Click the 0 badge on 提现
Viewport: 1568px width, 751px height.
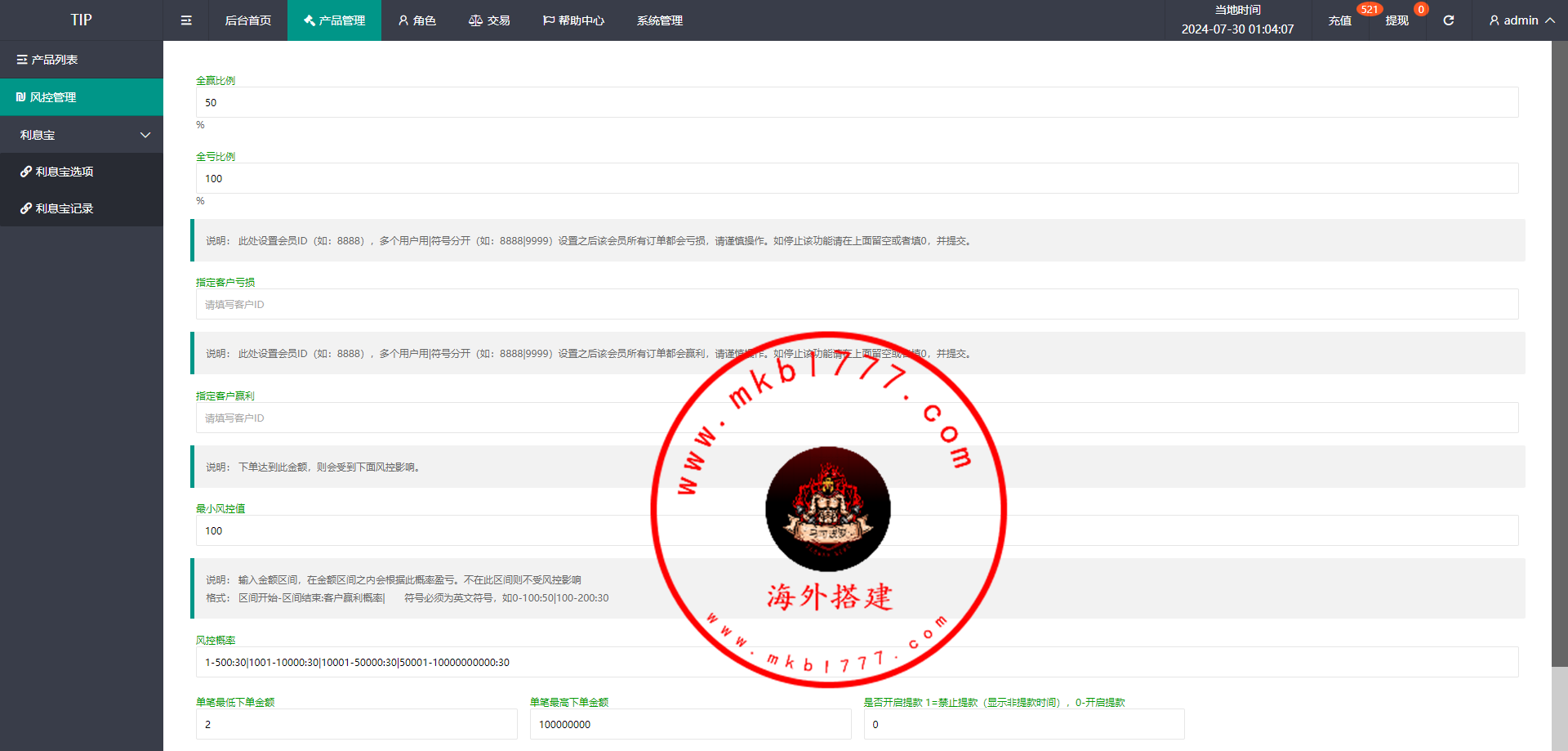[x=1421, y=10]
